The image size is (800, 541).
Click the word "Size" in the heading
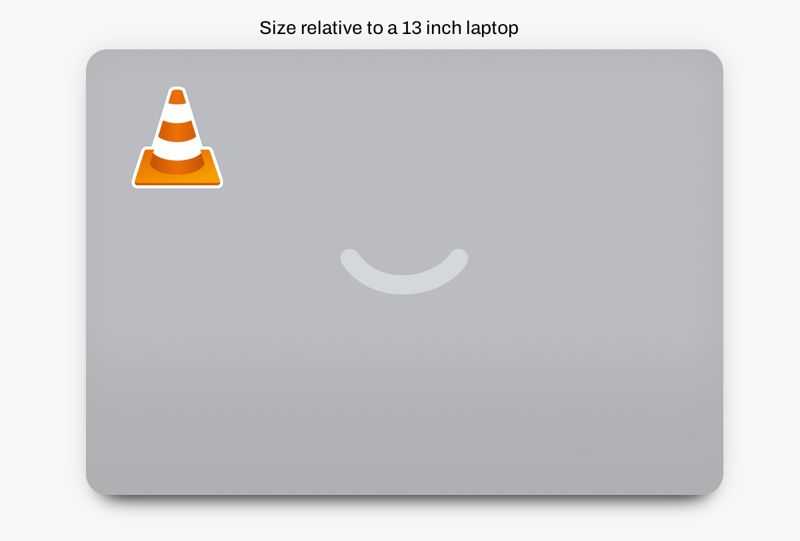click(x=278, y=28)
